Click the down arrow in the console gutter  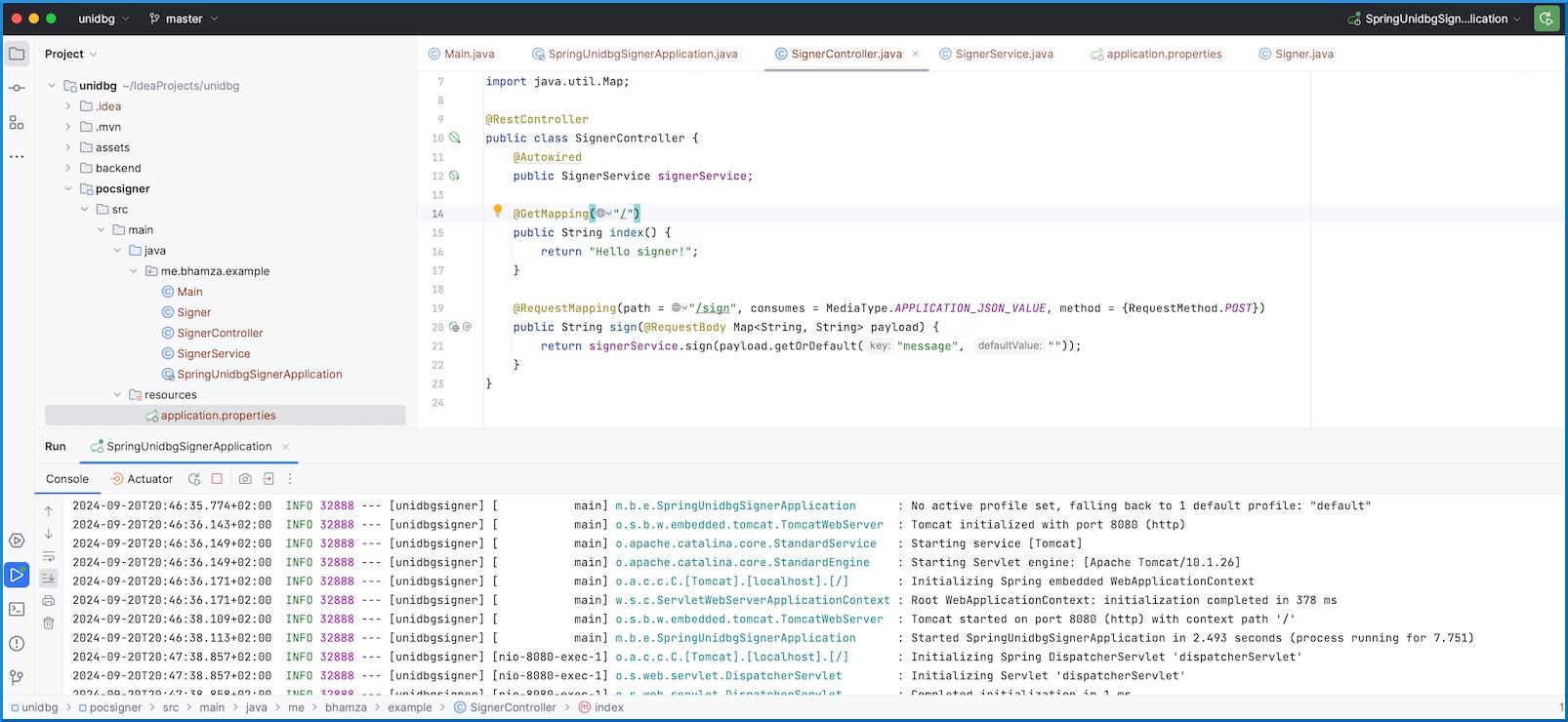(x=48, y=534)
